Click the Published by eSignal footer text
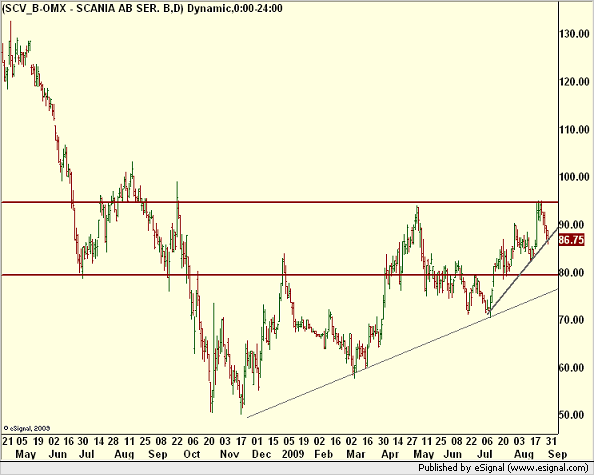The height and width of the screenshot is (475, 594). tap(503, 468)
